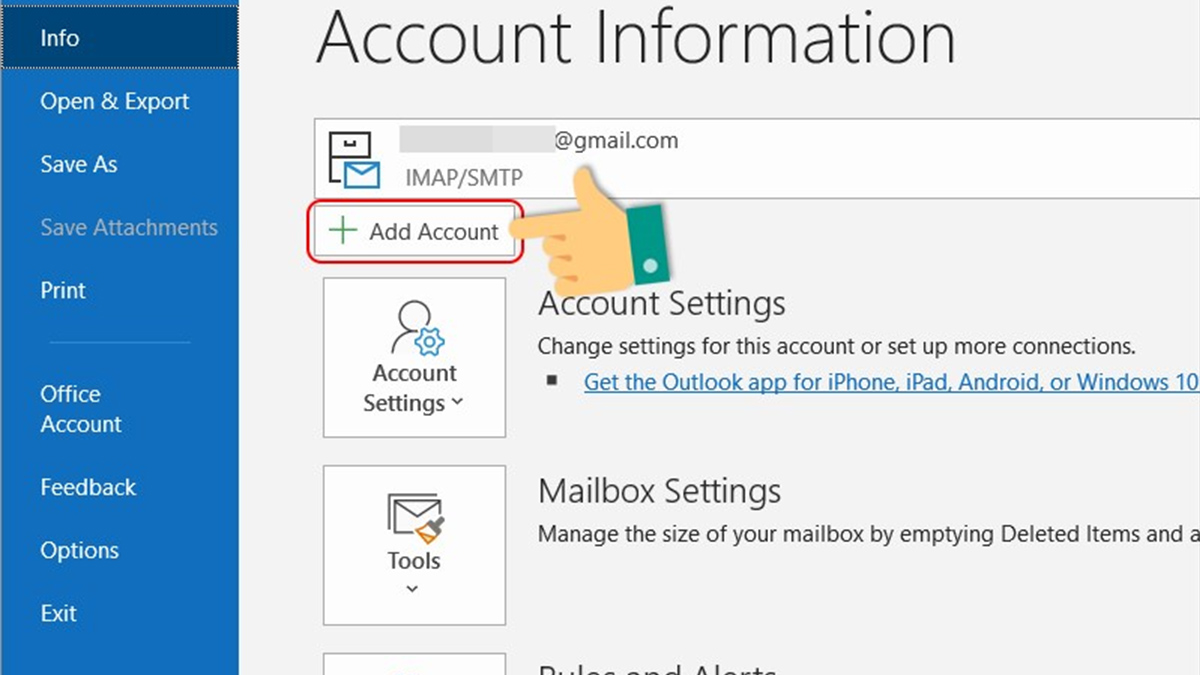Select the Info tab in sidebar
Image resolution: width=1200 pixels, height=675 pixels.
coord(60,38)
